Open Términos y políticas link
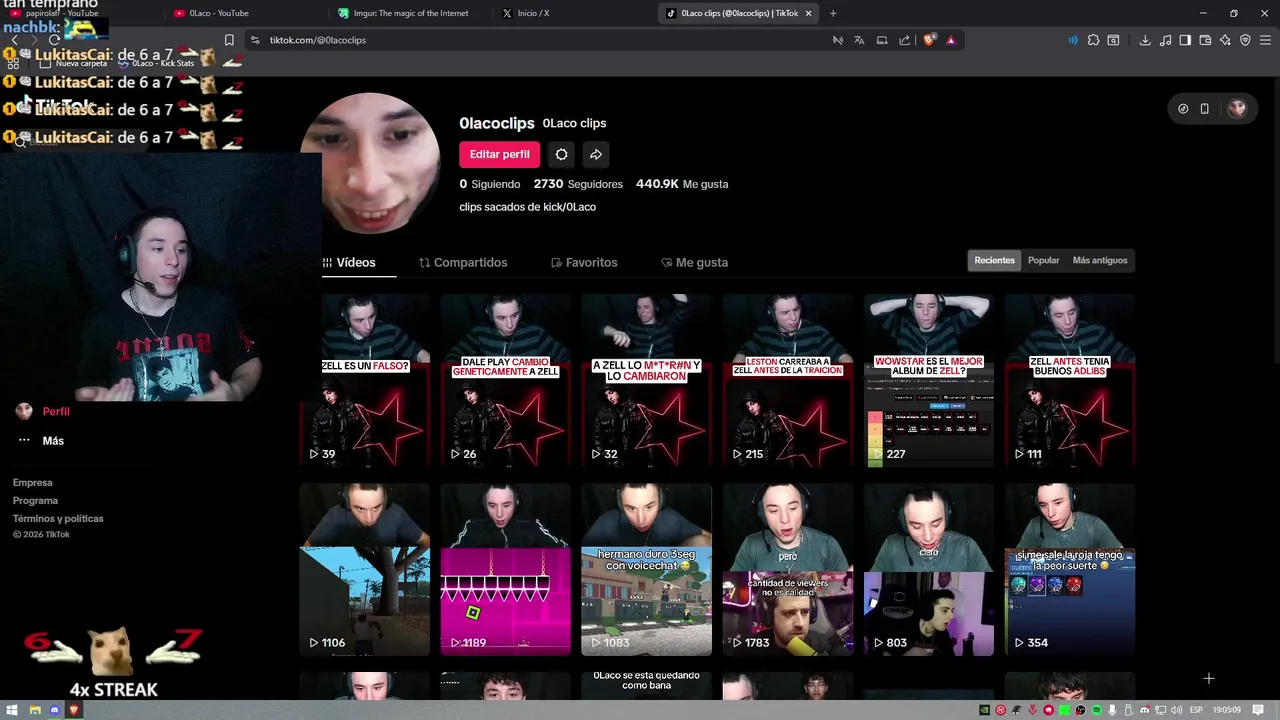This screenshot has height=720, width=1280. (58, 519)
